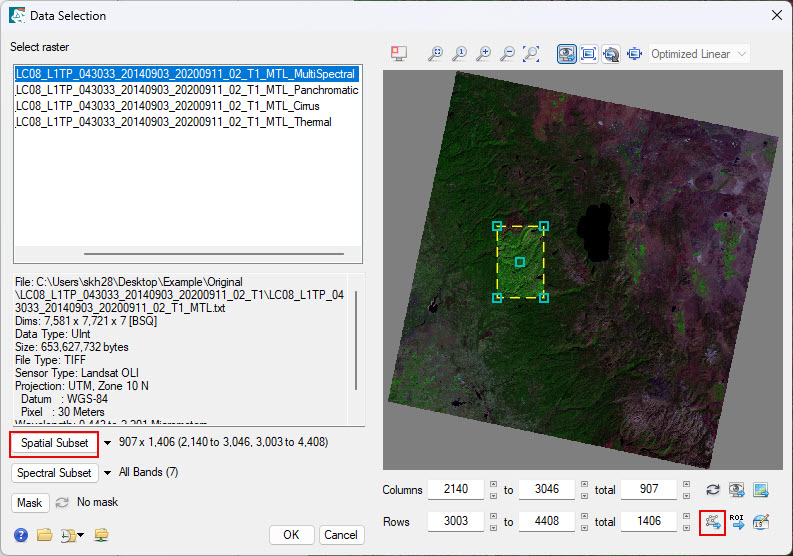Click the remote dataset network folder icon
The height and width of the screenshot is (556, 793).
101,535
